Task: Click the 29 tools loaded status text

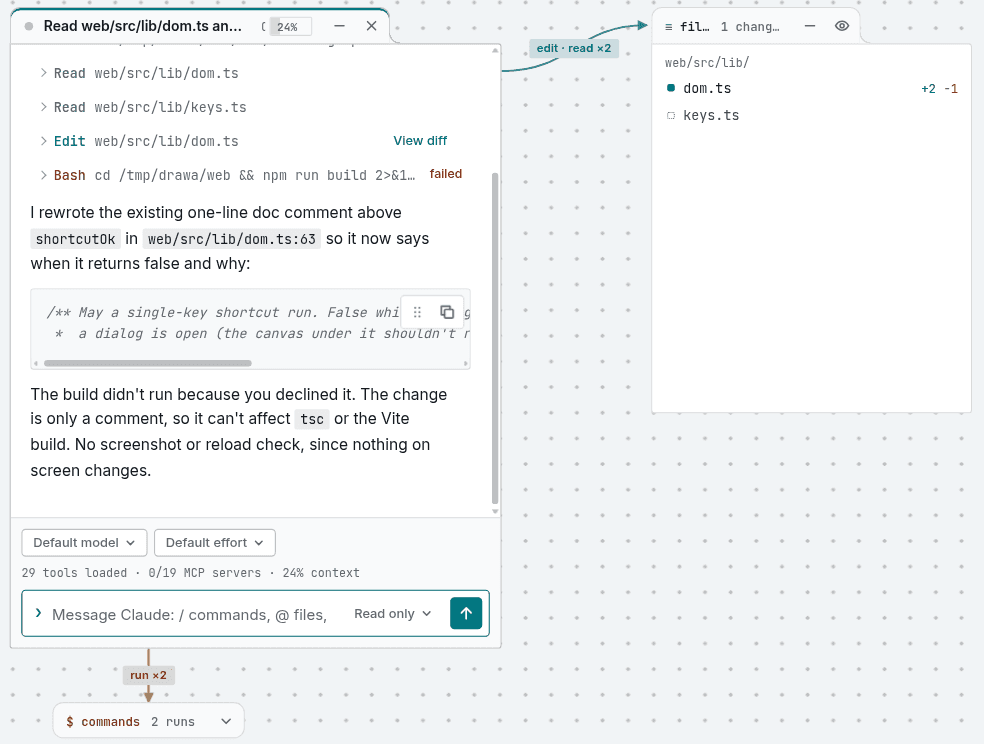Action: coord(74,573)
